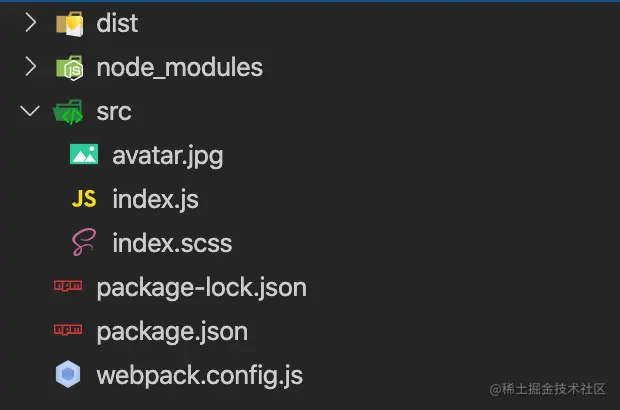Click the node_modules folder icon

click(69, 67)
